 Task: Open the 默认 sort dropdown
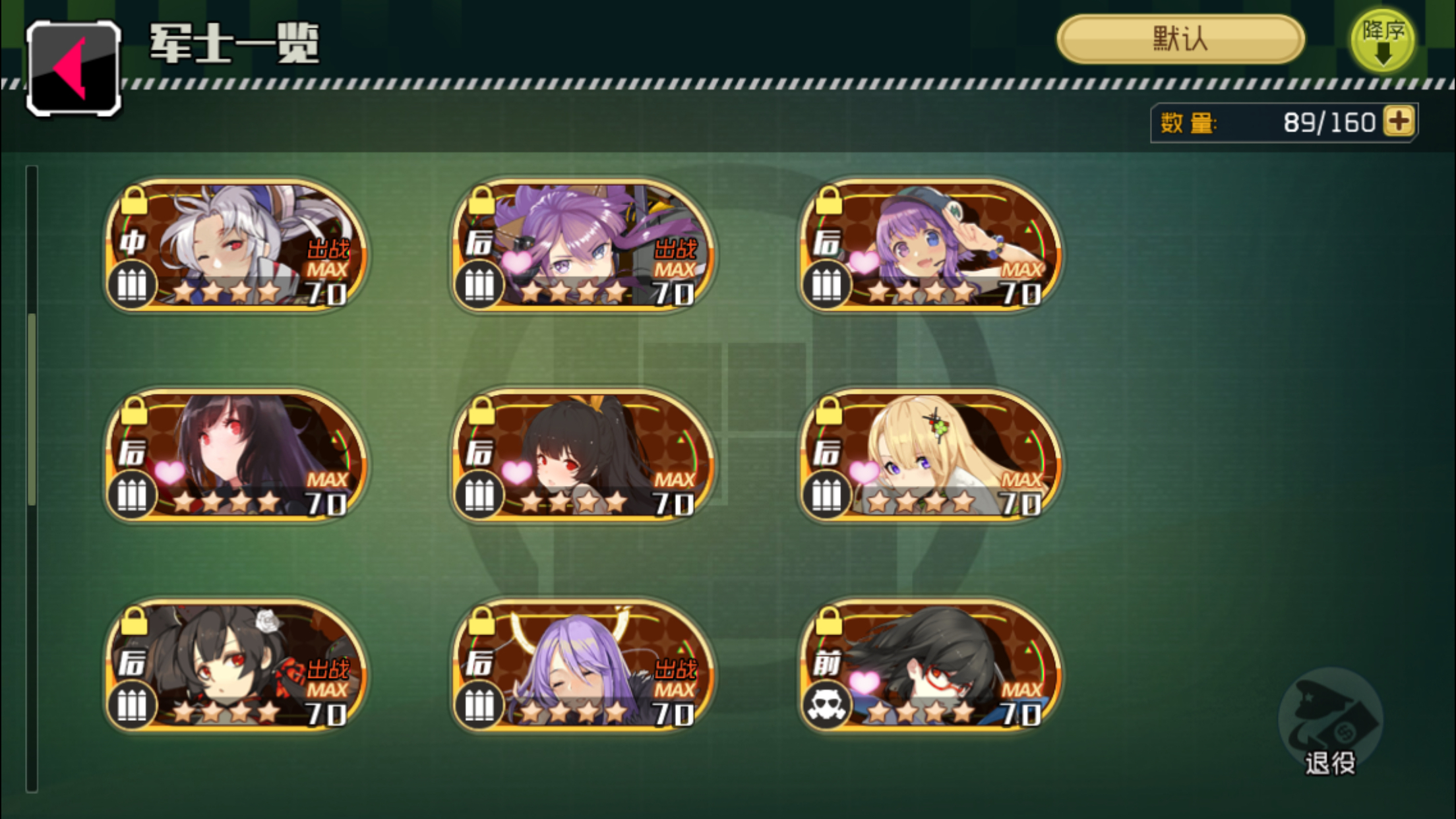1180,39
